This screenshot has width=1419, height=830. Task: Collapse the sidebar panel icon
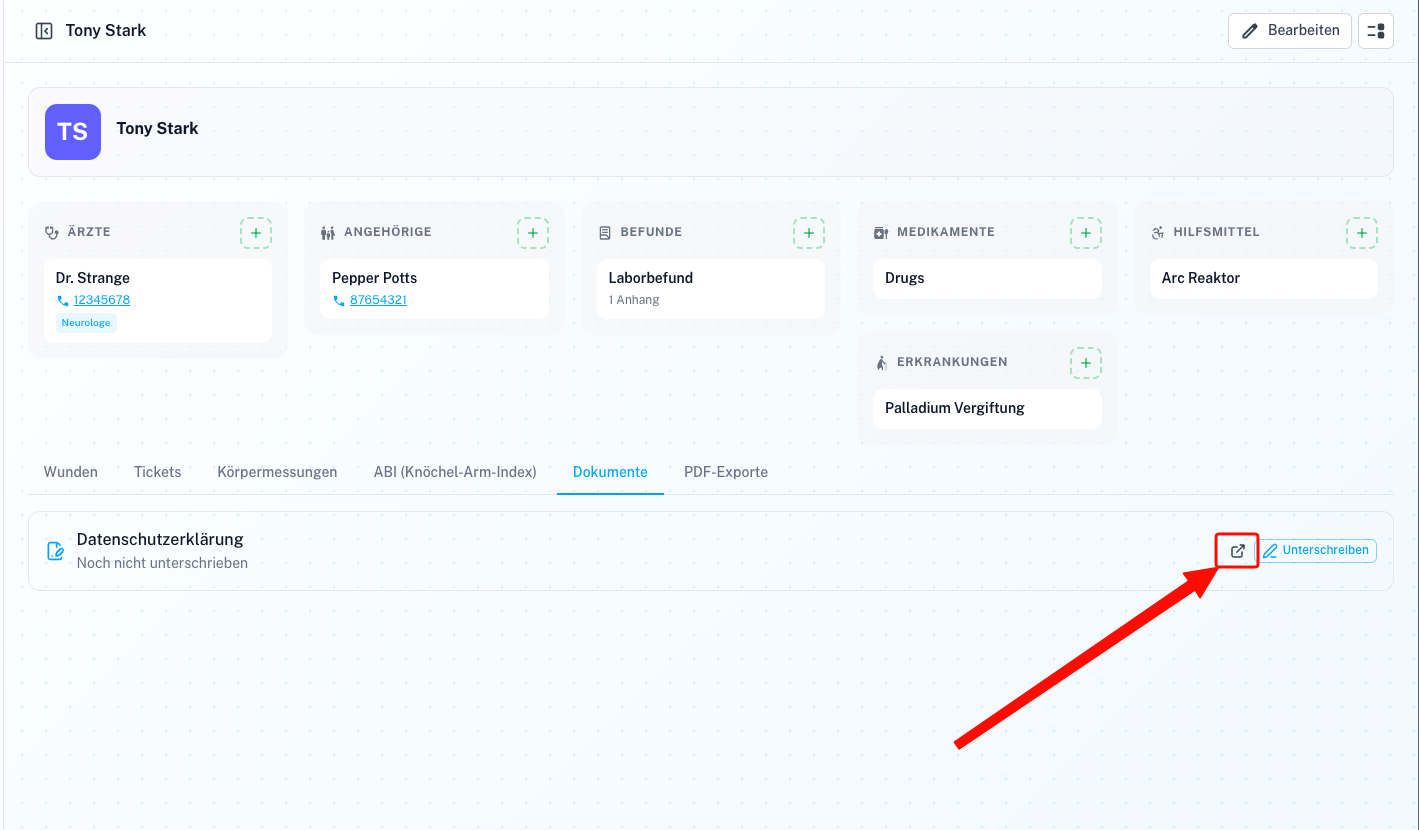[44, 31]
